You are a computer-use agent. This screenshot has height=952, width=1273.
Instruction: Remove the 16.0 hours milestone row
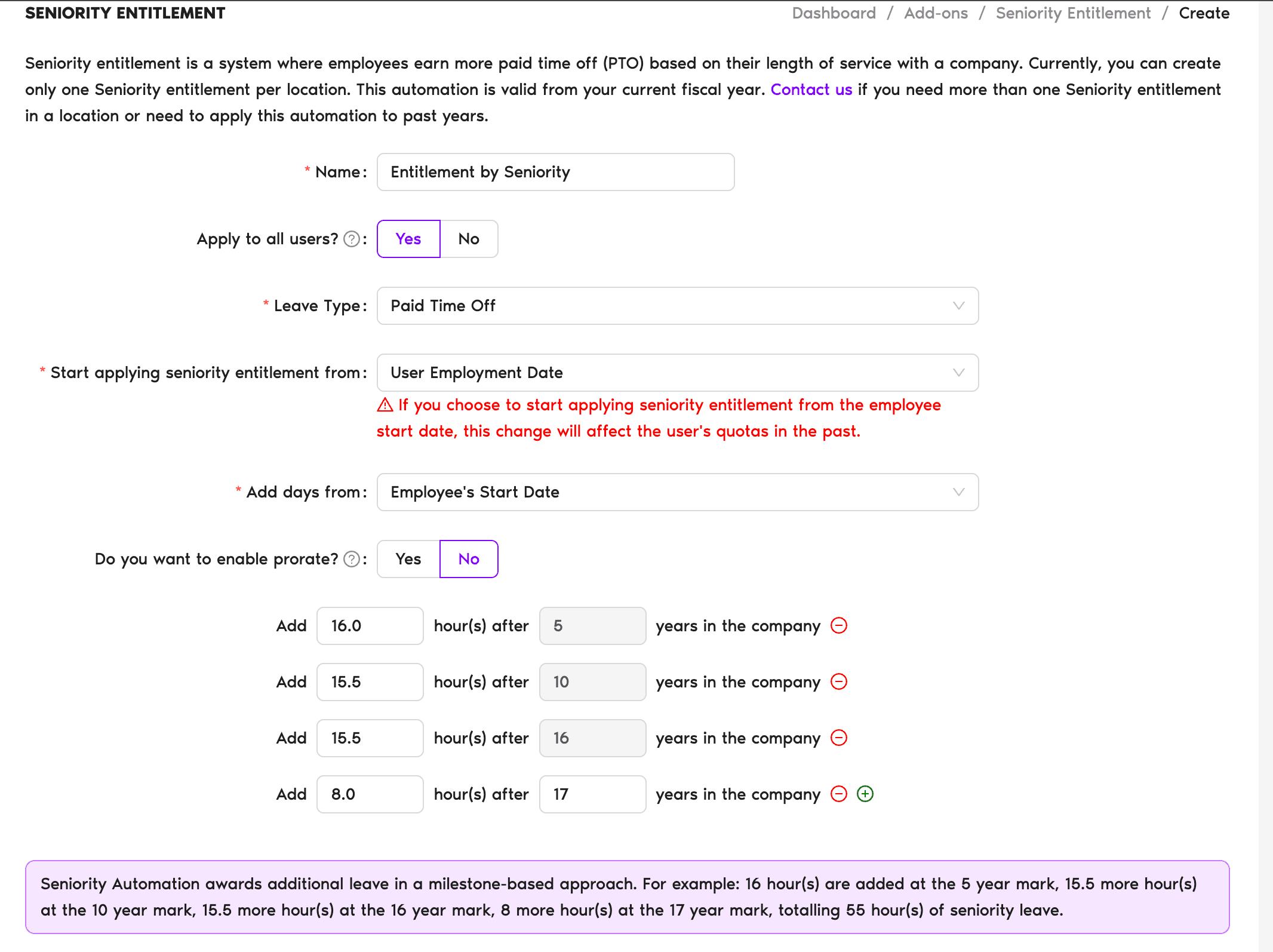pos(839,625)
